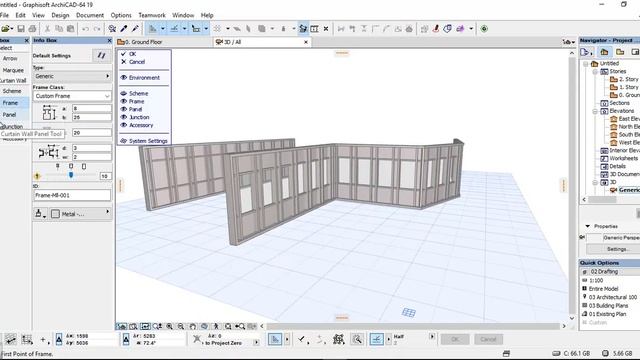Image resolution: width=640 pixels, height=360 pixels.
Task: Click the frame slider handle in Info Box
Action: click(71, 175)
